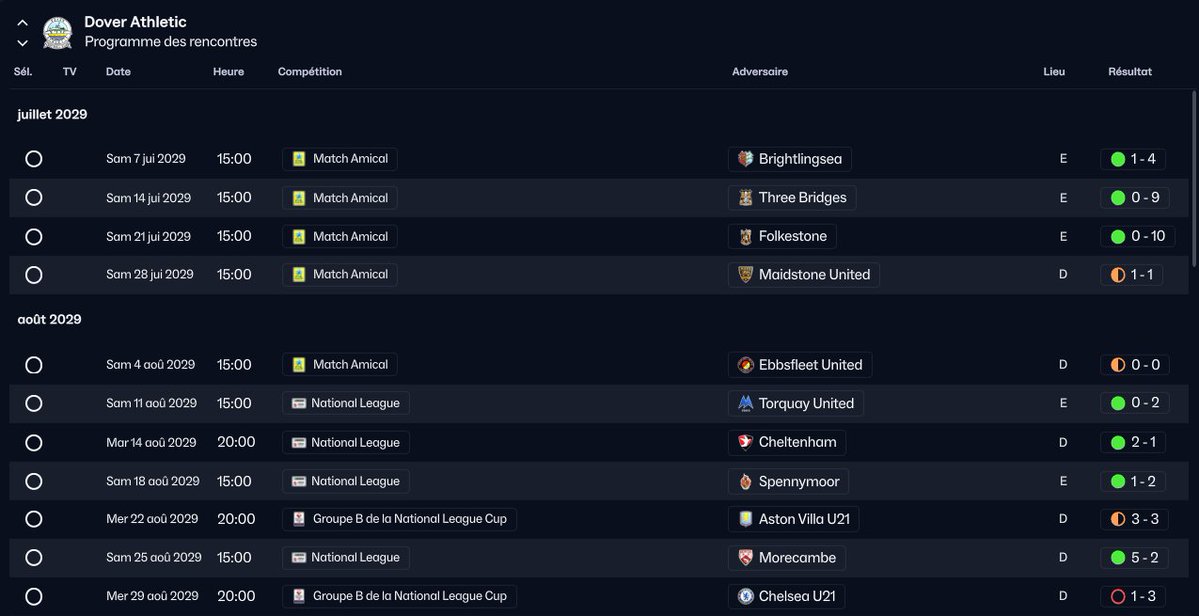This screenshot has height=616, width=1199.
Task: Select the Brightlingsea match radio button
Action: 34,159
